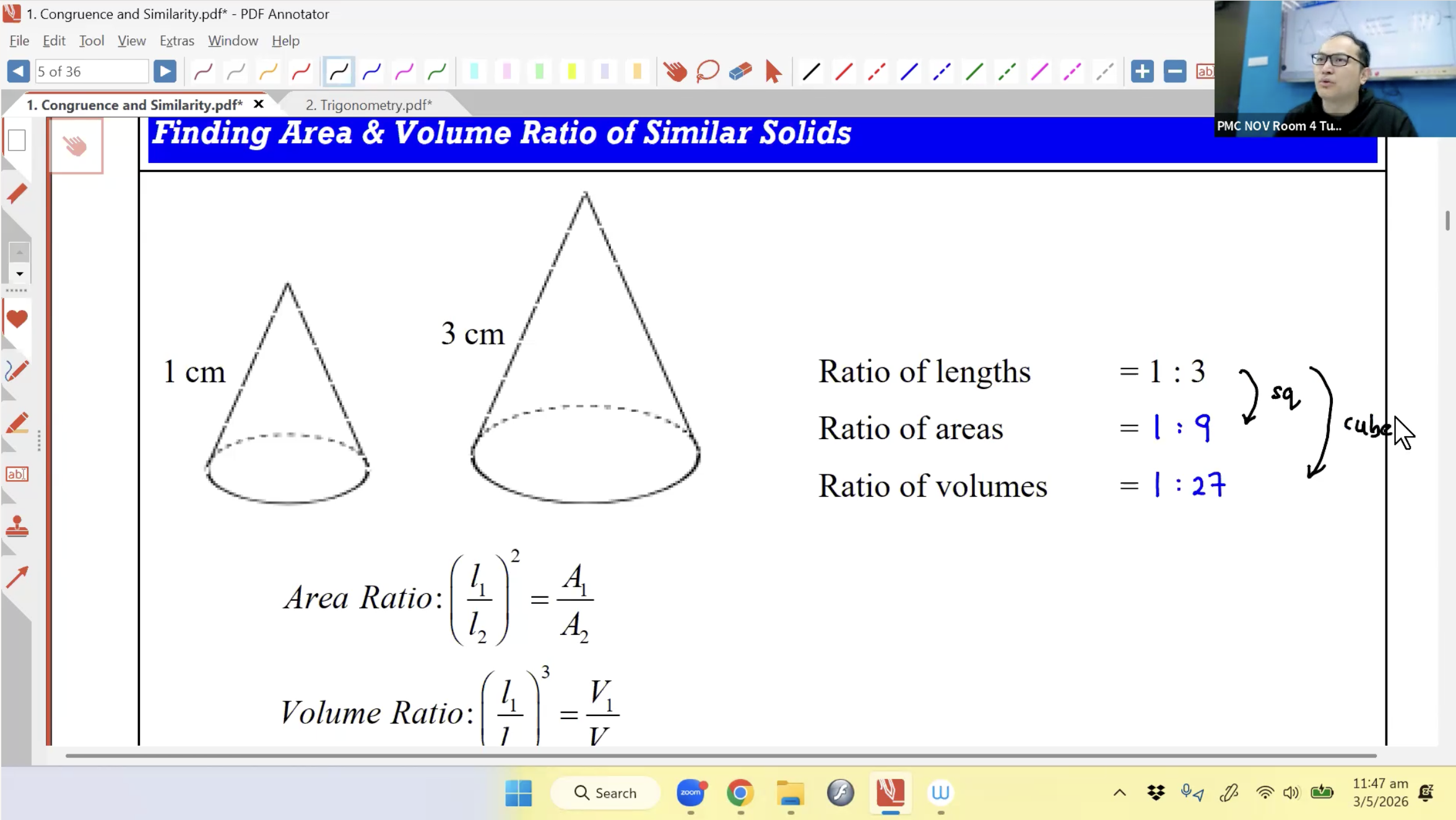Screen dimensions: 1456x820
Task: Choose the orange highlighter swatch
Action: click(x=637, y=72)
